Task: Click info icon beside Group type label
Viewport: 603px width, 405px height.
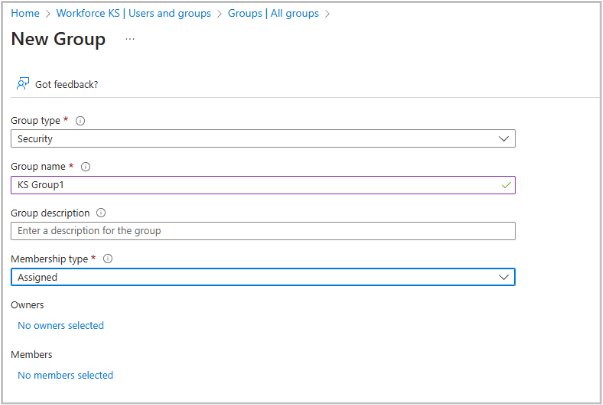Action: [x=81, y=121]
